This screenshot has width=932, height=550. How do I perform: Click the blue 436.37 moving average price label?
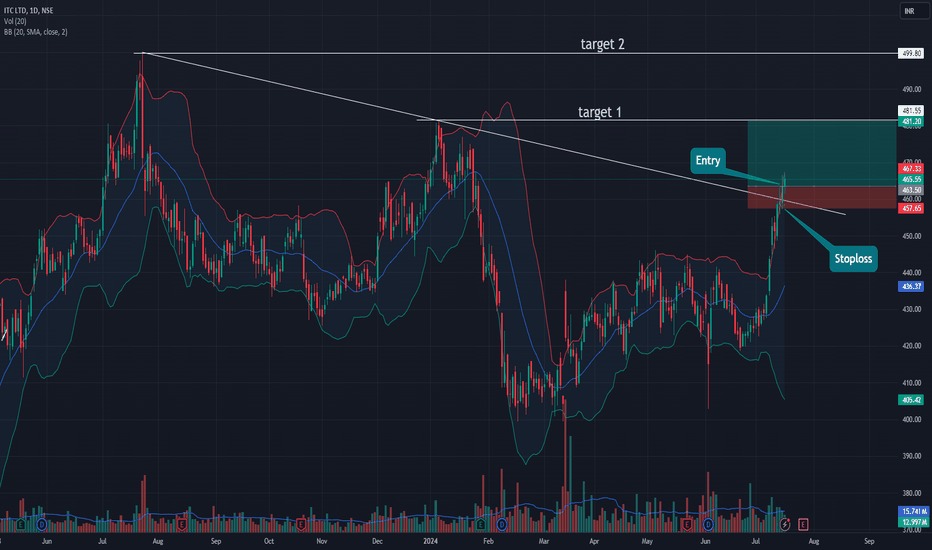point(910,286)
